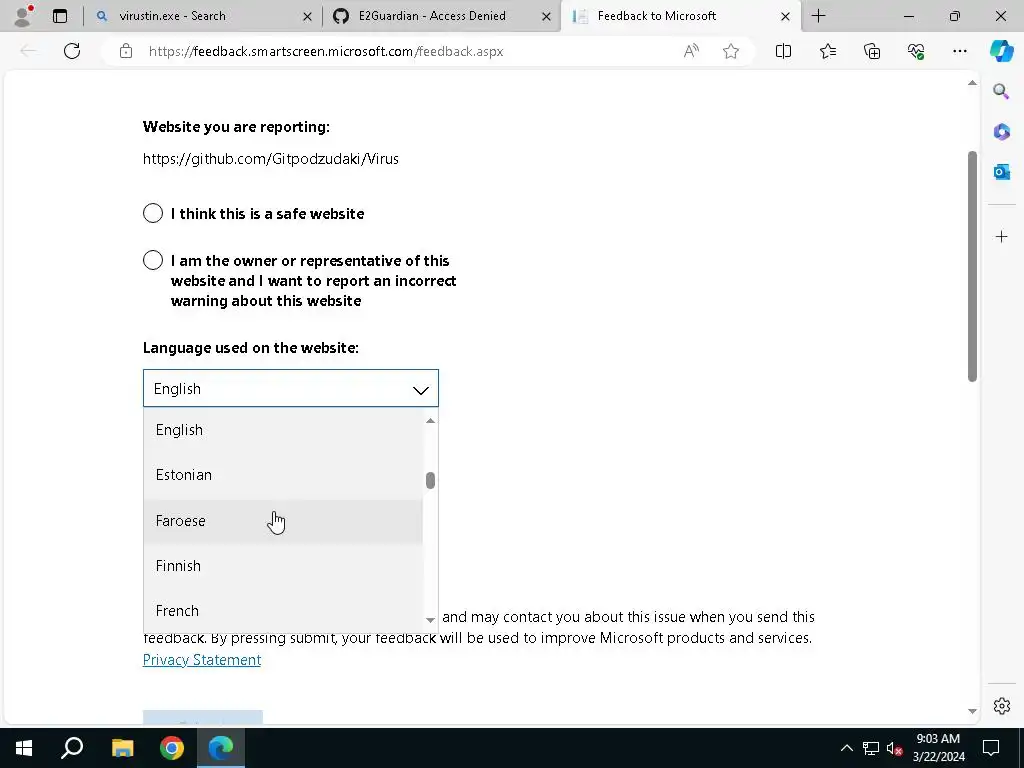The image size is (1024, 768).
Task: Open sidebar Search icon
Action: [1001, 91]
